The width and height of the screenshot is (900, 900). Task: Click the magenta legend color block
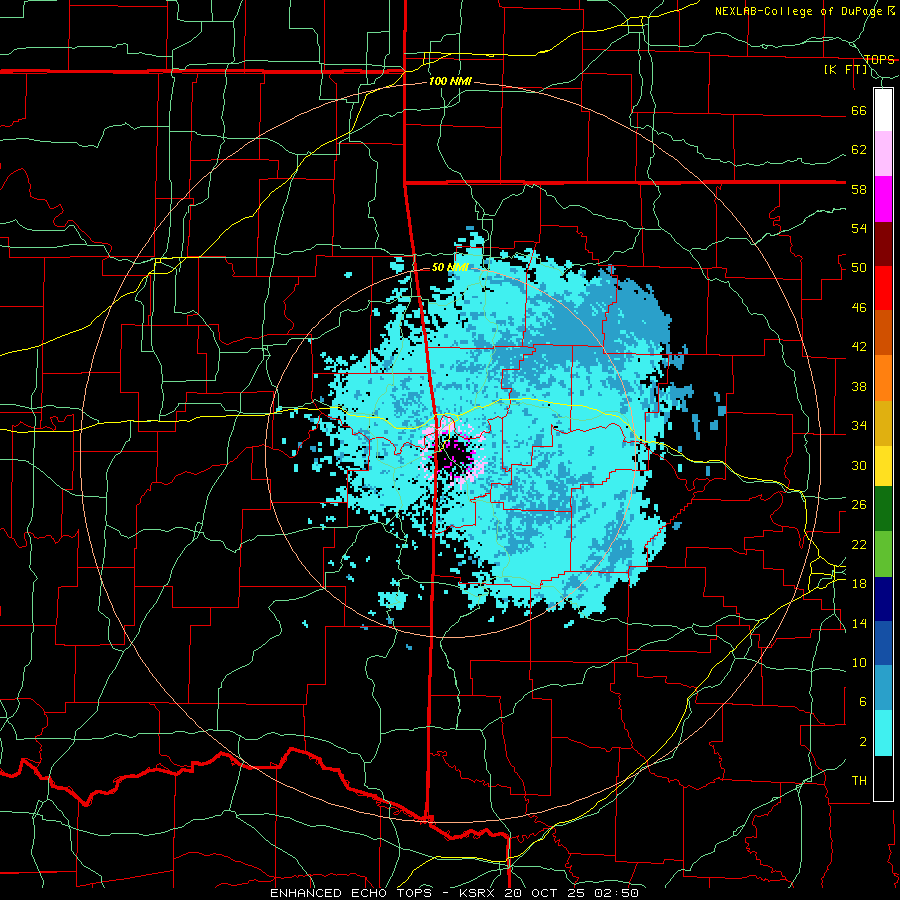click(883, 199)
